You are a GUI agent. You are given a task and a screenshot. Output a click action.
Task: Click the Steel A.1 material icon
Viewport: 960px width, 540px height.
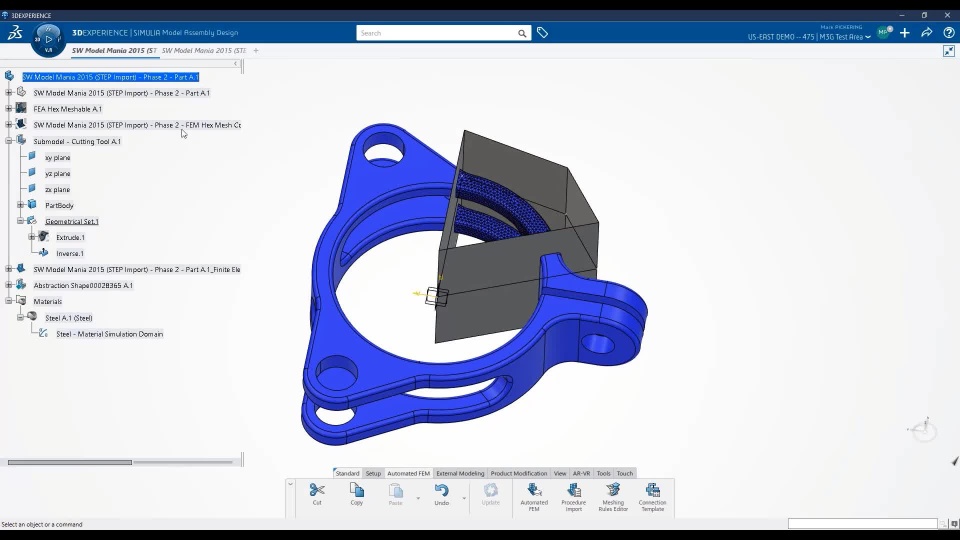(x=32, y=317)
